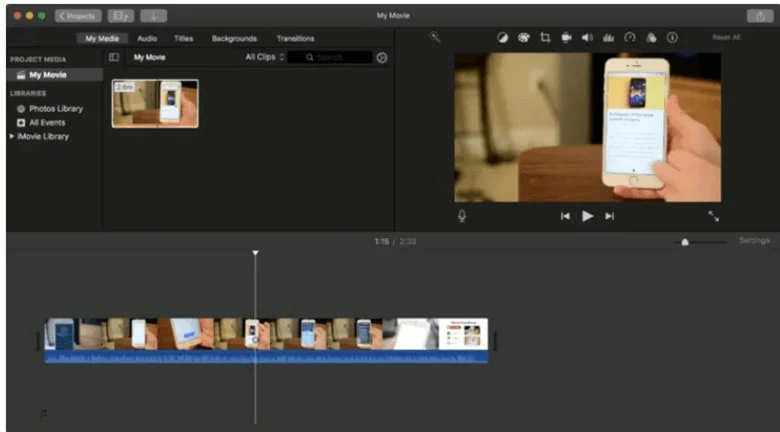The image size is (780, 432).
Task: Show clip information icon
Action: coord(672,38)
